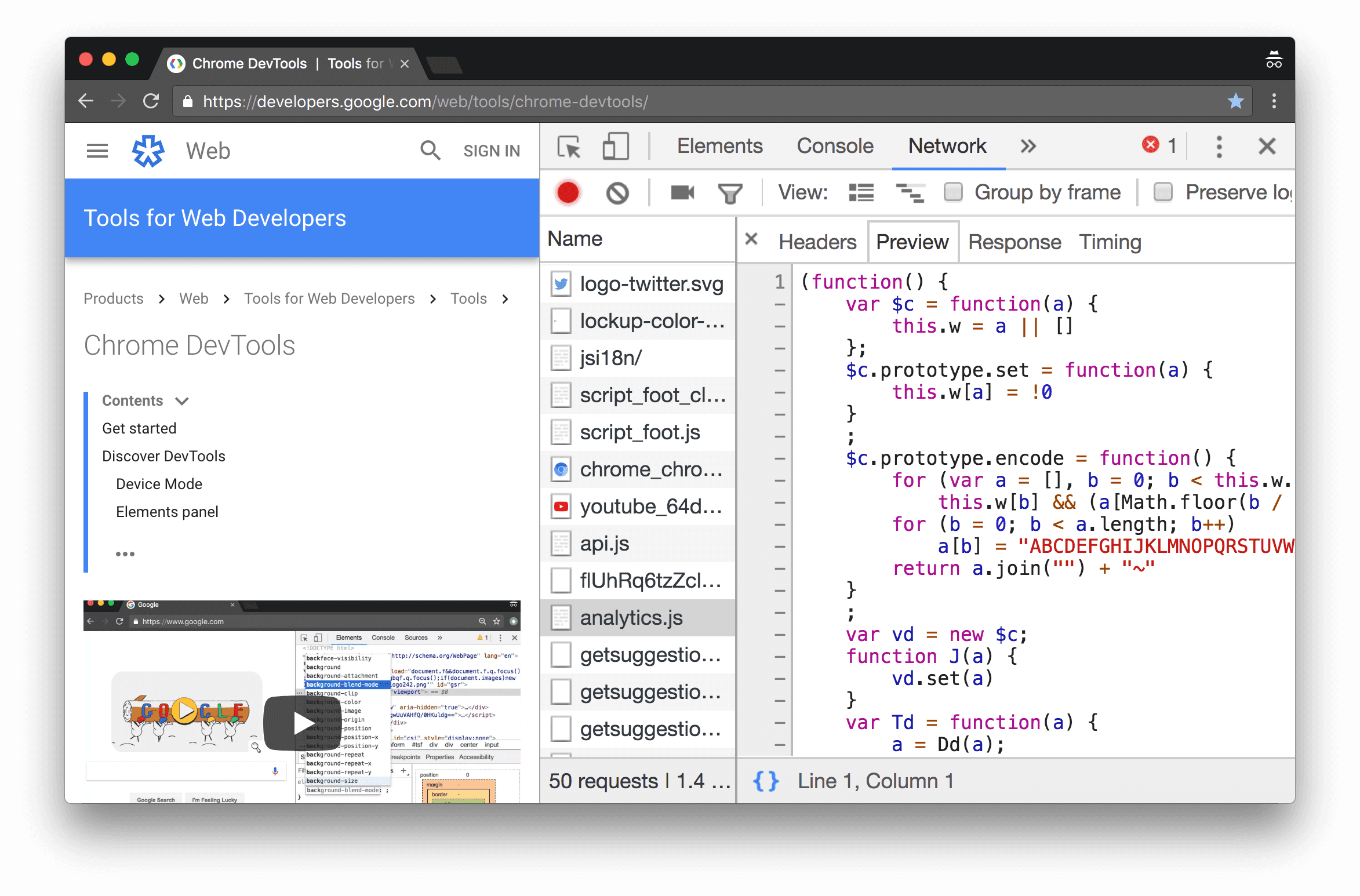The width and height of the screenshot is (1360, 896).
Task: Toggle the Group by frame checkbox
Action: [x=954, y=193]
